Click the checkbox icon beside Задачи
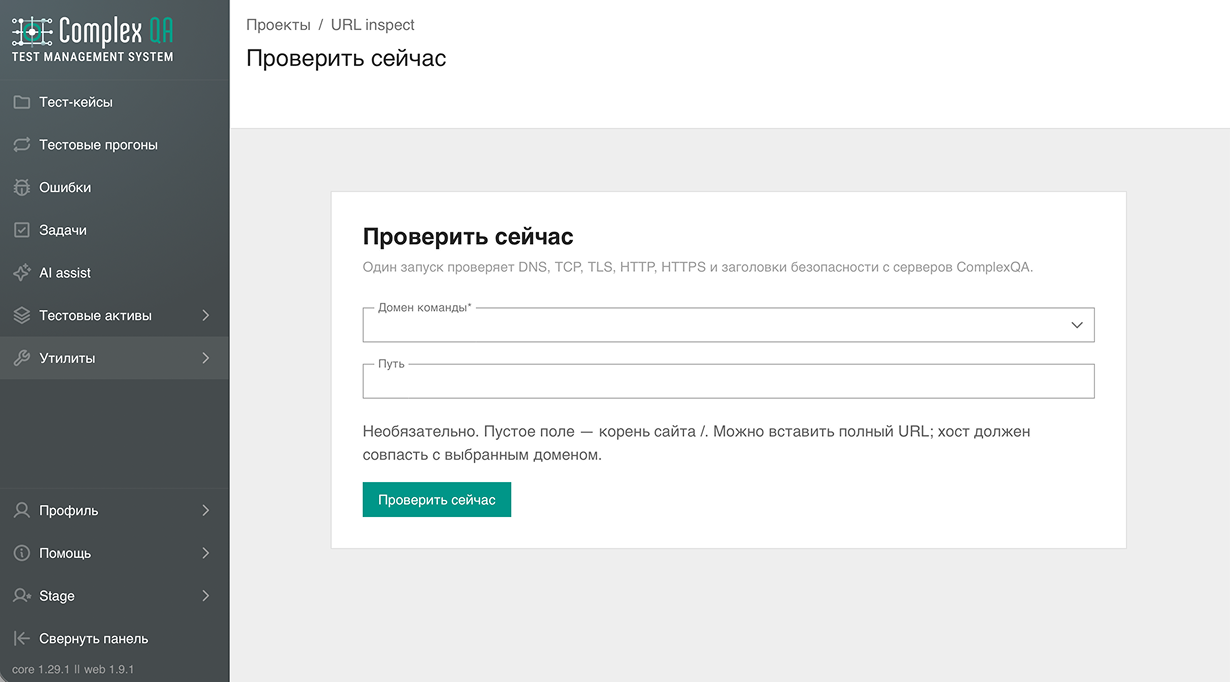Viewport: 1230px width, 684px height. (x=22, y=230)
